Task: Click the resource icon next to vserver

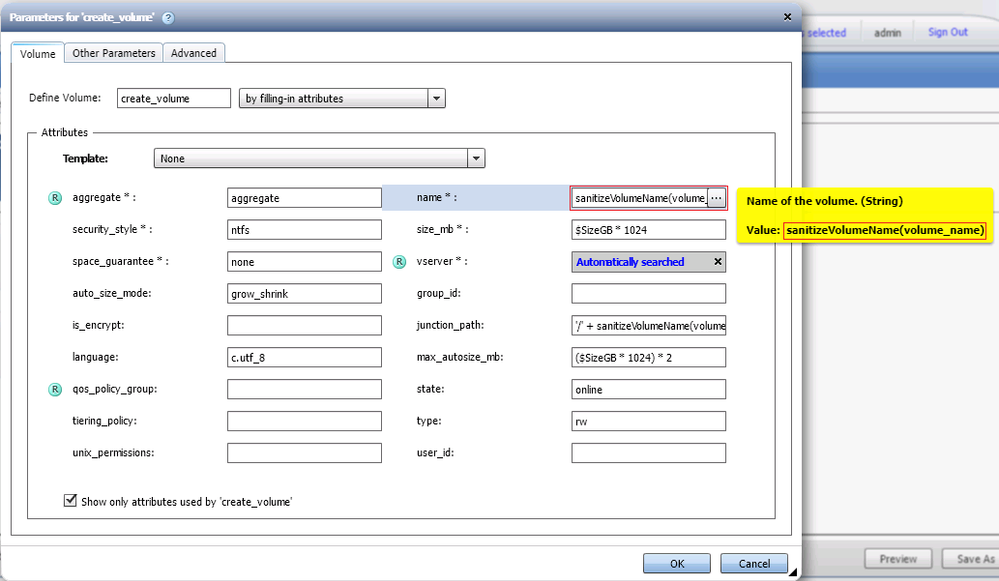Action: click(400, 262)
